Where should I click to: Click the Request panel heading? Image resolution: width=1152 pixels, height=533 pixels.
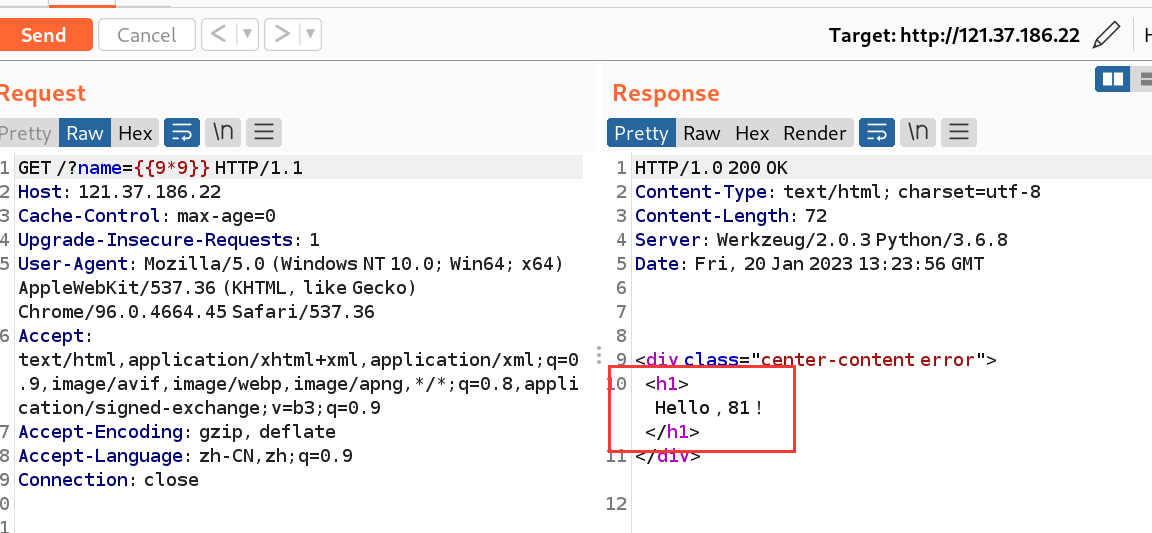click(43, 93)
